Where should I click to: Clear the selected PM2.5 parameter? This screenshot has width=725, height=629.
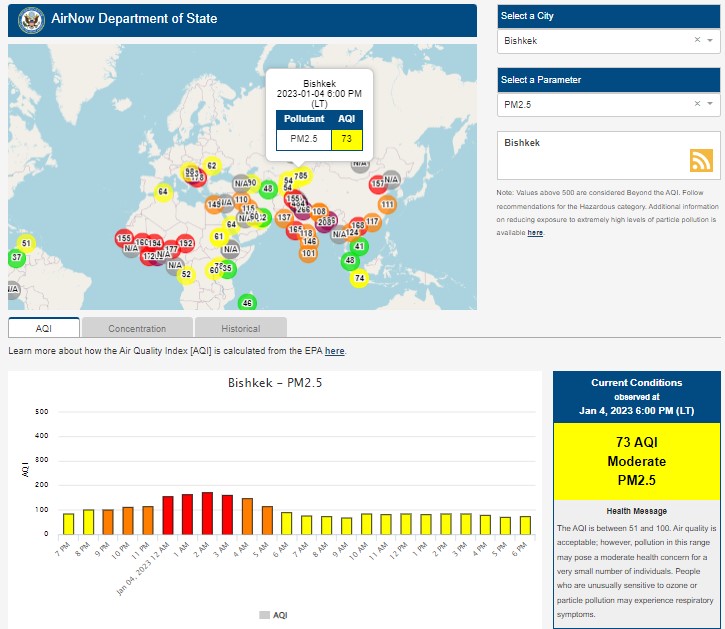coord(697,104)
